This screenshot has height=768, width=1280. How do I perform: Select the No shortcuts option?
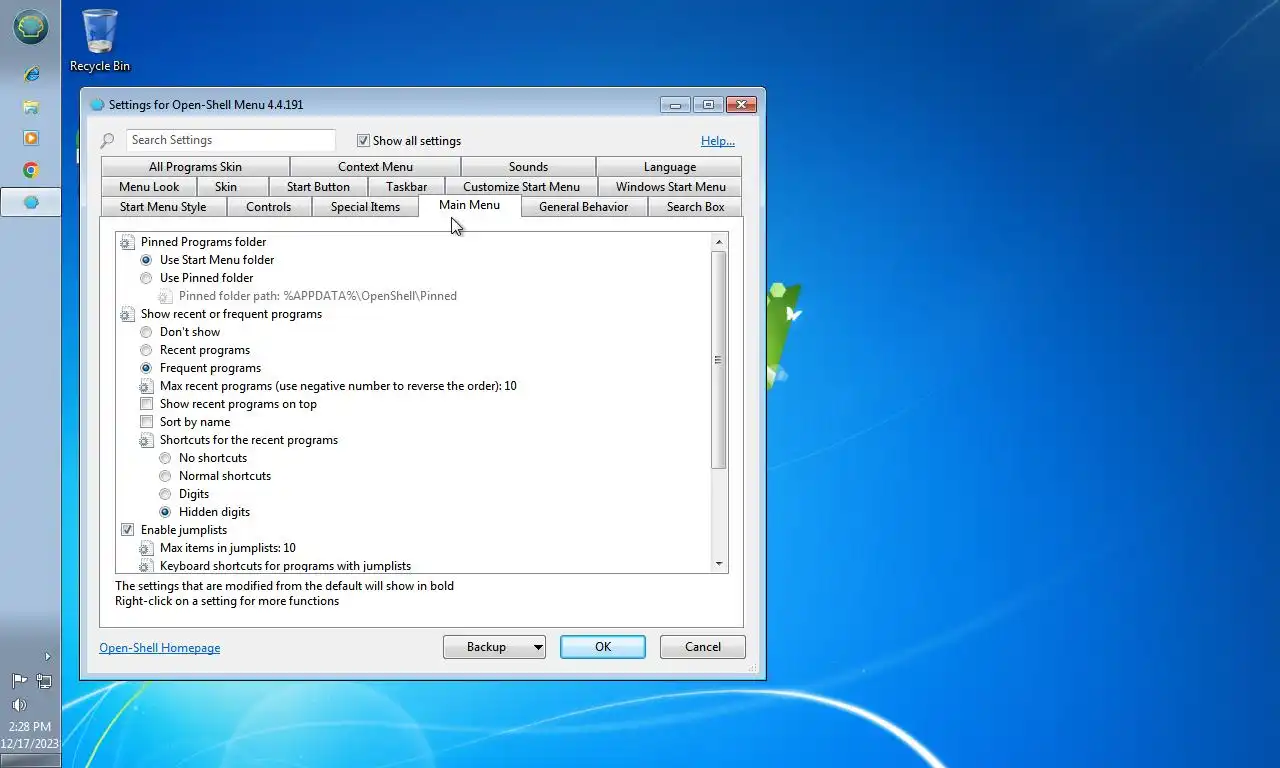pos(165,458)
